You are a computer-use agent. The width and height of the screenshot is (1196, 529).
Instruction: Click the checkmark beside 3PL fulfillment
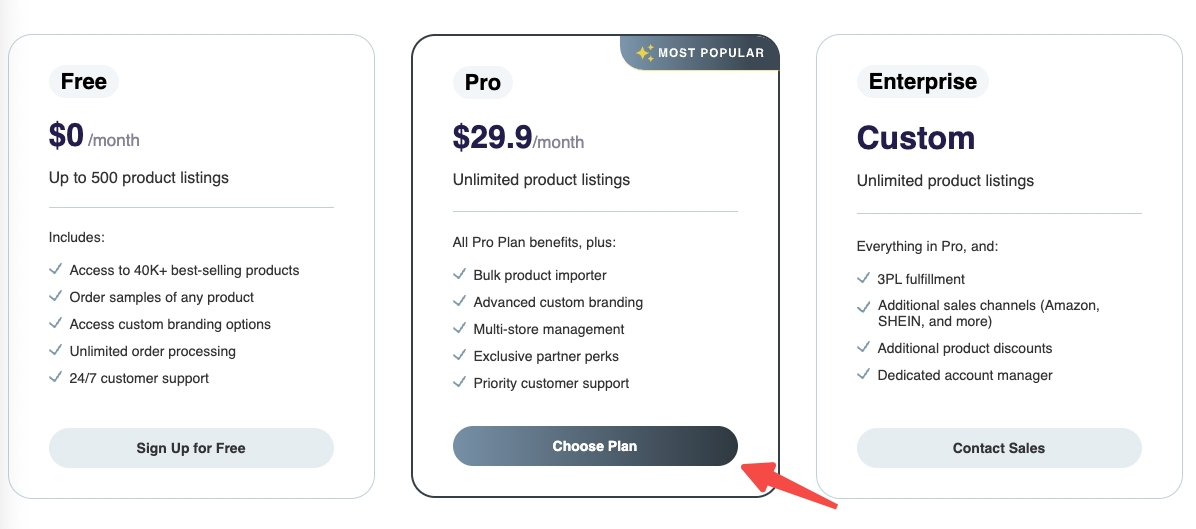tap(863, 278)
